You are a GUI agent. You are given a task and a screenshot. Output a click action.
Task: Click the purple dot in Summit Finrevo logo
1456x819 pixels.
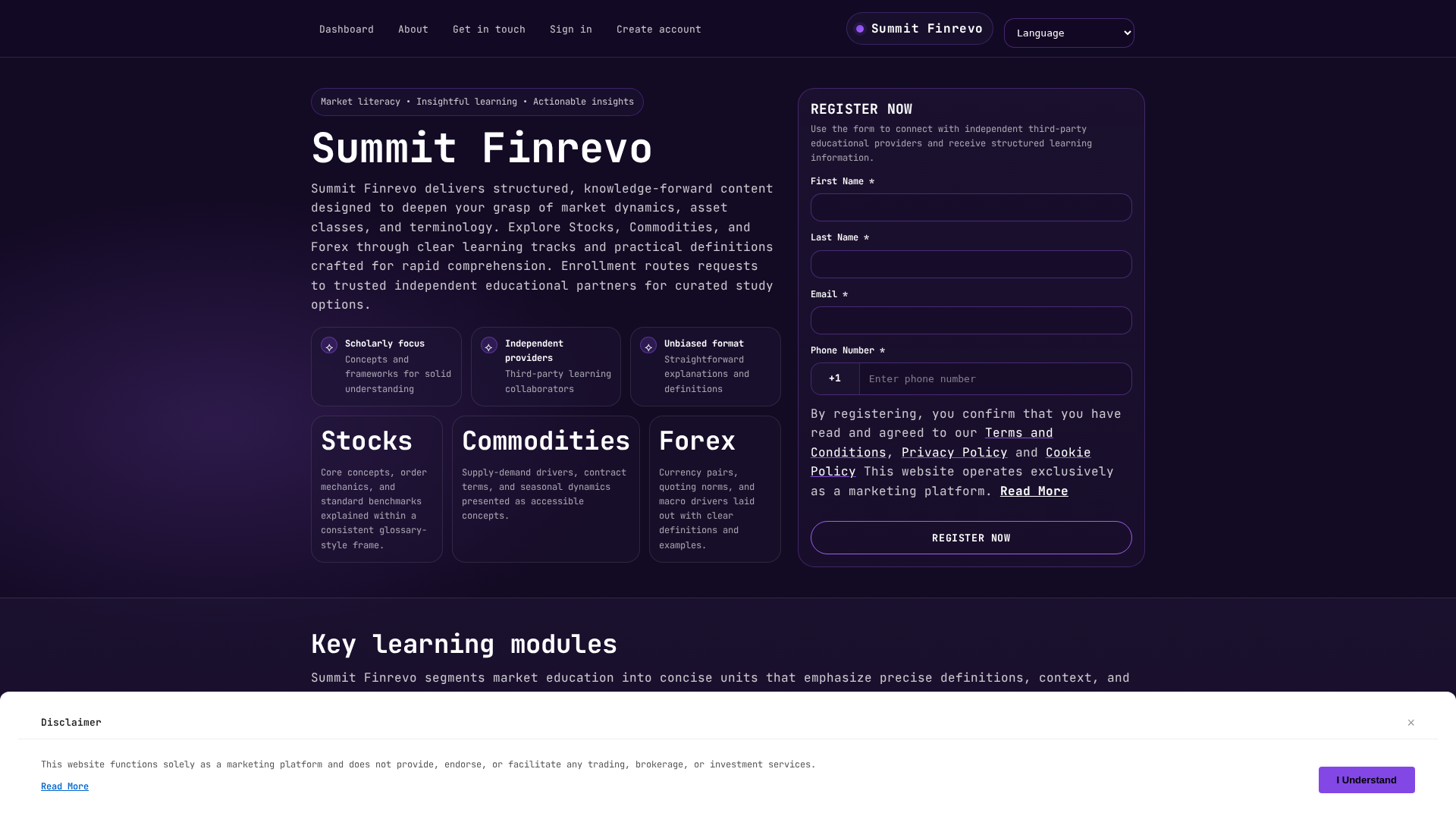[860, 29]
